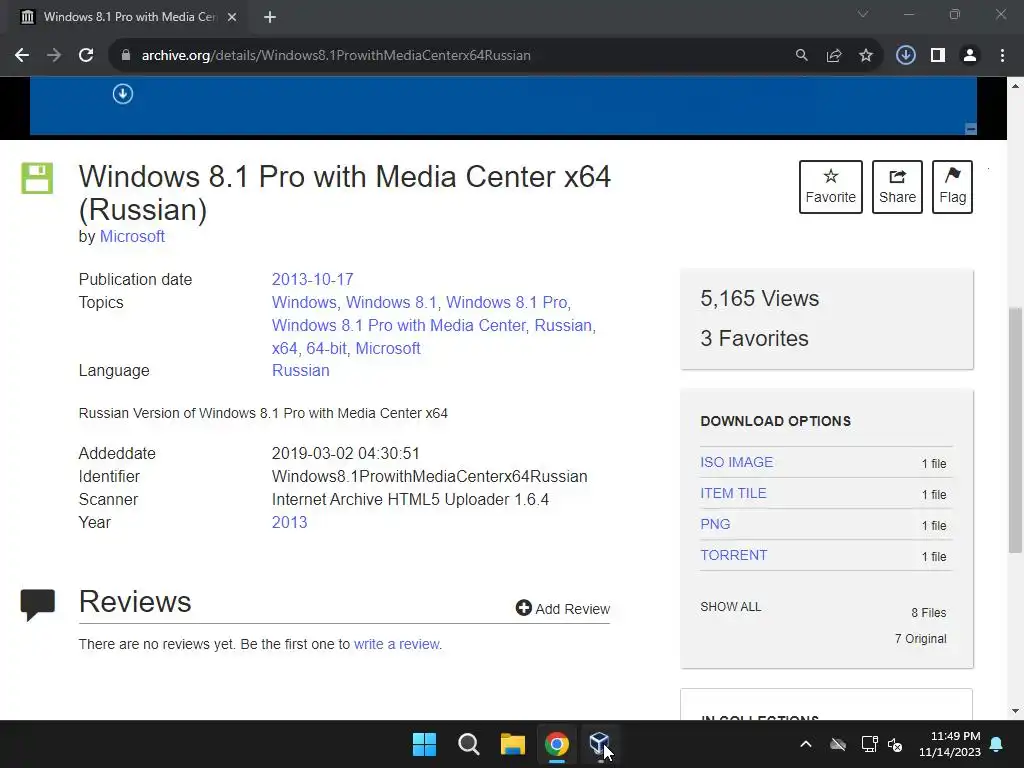
Task: Click the scrollbar up arrow
Action: pyautogui.click(x=1016, y=86)
